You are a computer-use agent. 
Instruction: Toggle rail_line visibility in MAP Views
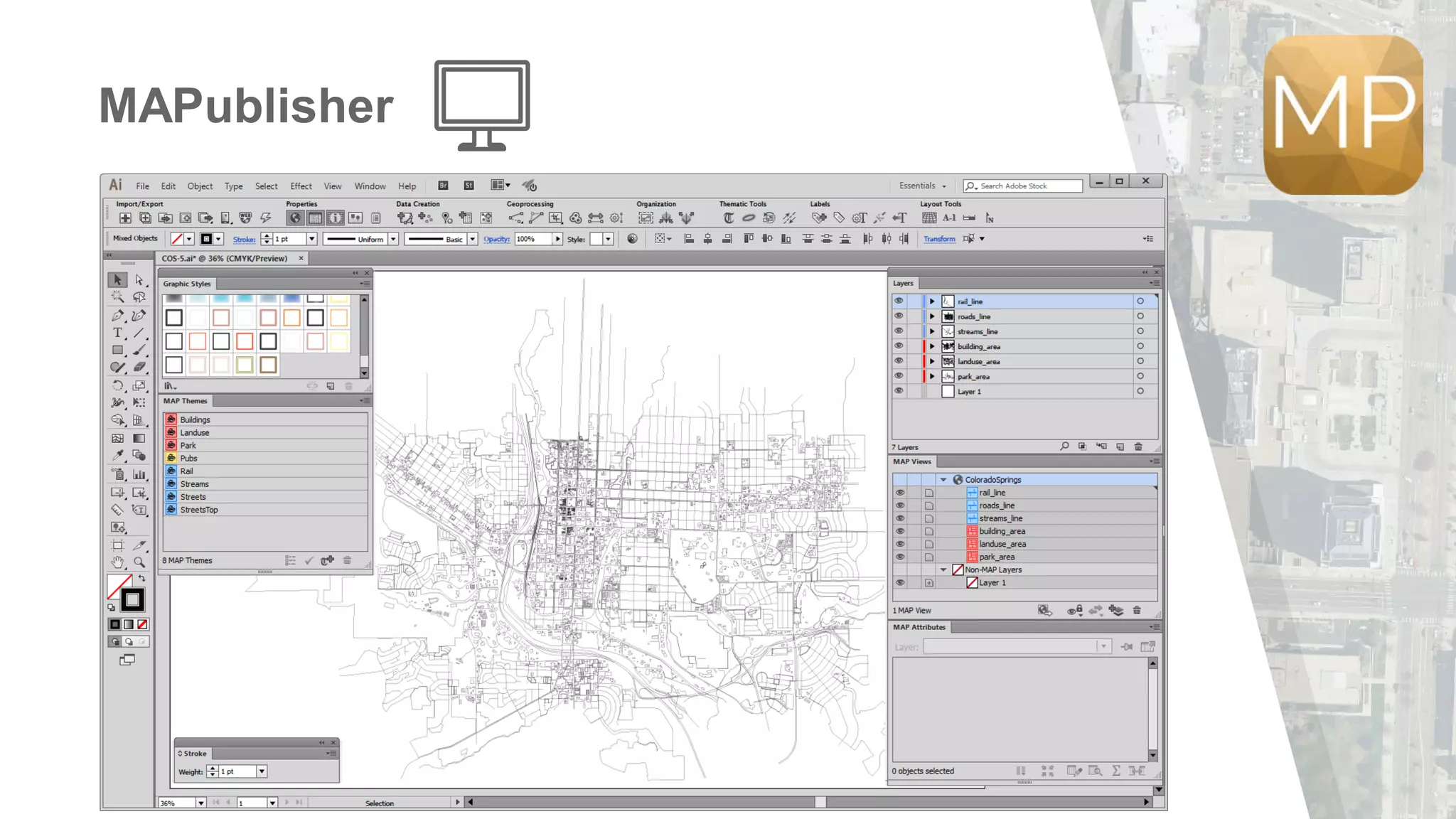(900, 493)
